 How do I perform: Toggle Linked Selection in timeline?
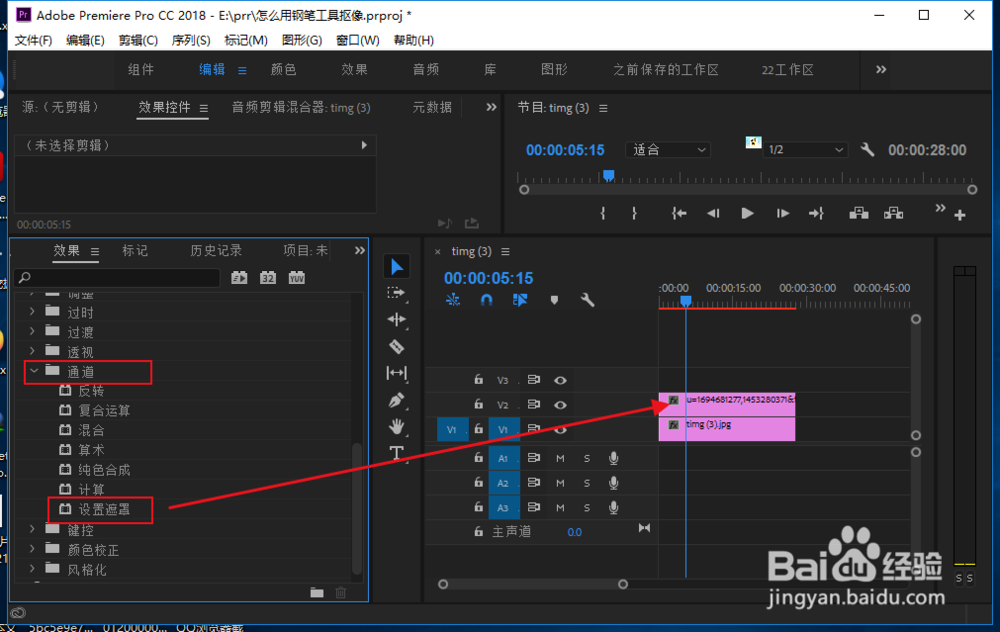pos(520,300)
